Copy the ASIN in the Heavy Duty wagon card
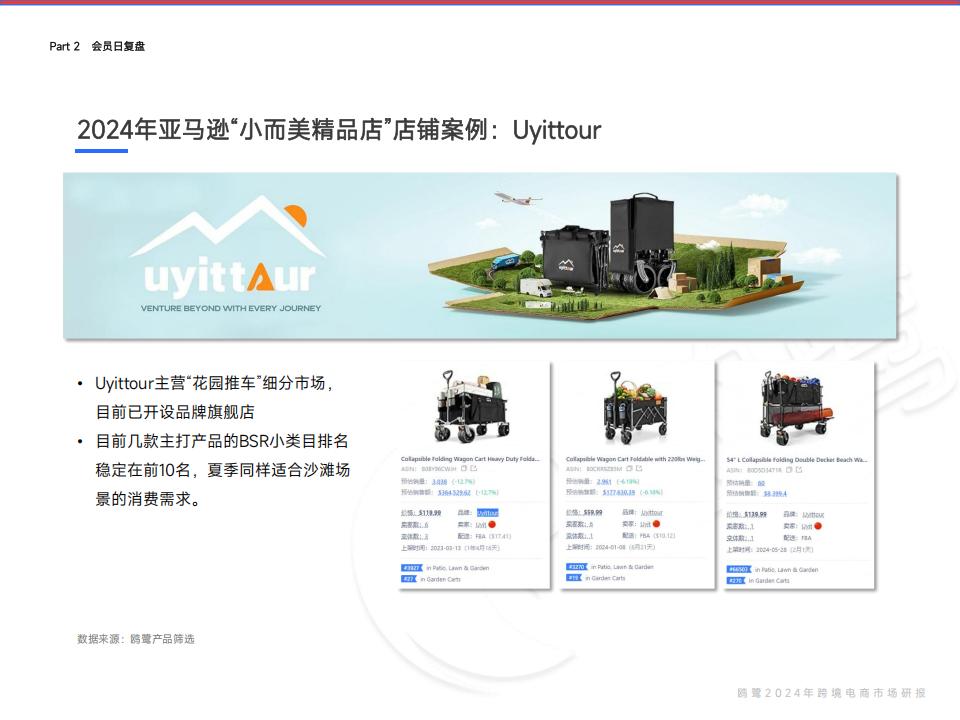Image resolution: width=960 pixels, height=720 pixels. click(463, 469)
